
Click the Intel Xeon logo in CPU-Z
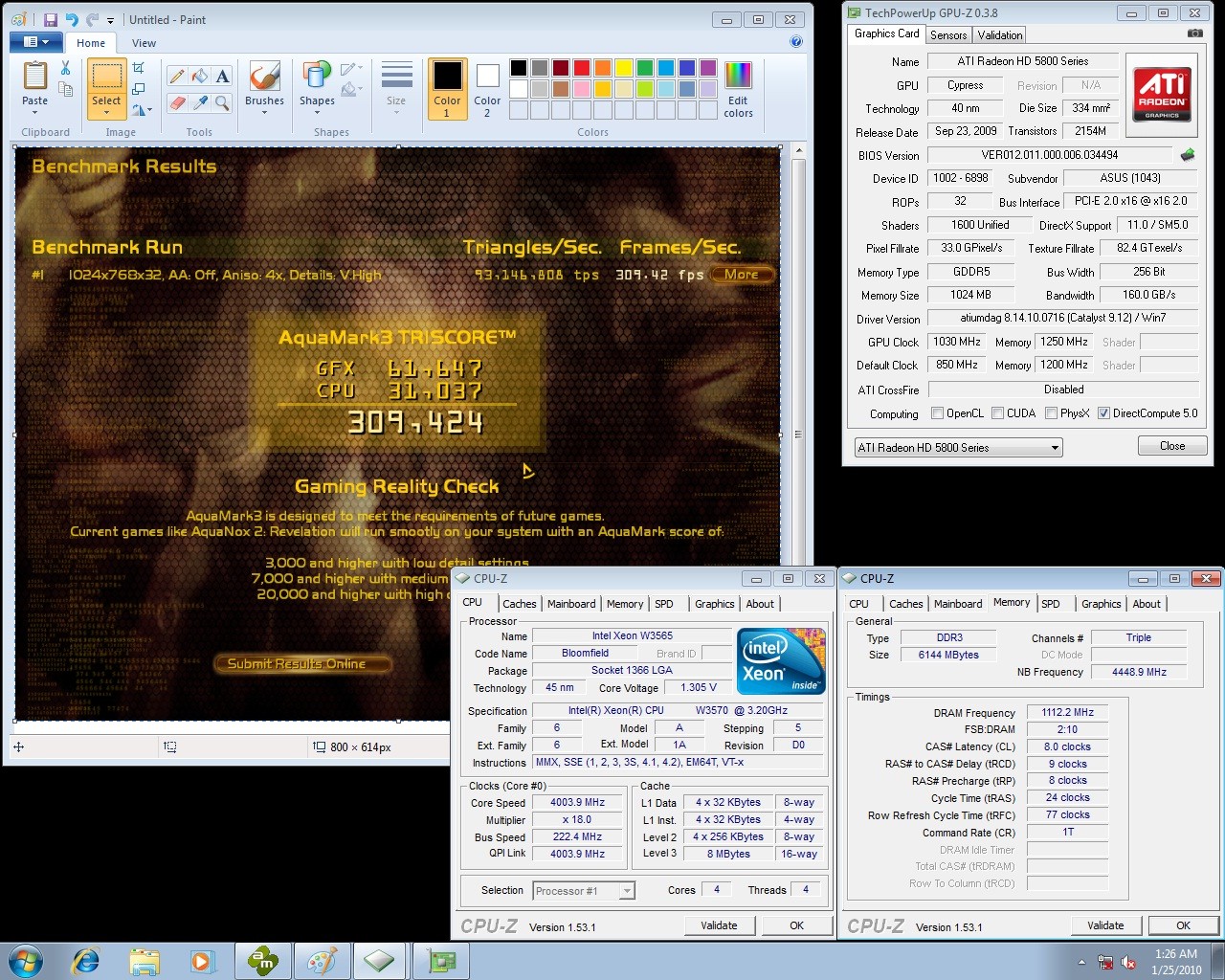tap(781, 661)
